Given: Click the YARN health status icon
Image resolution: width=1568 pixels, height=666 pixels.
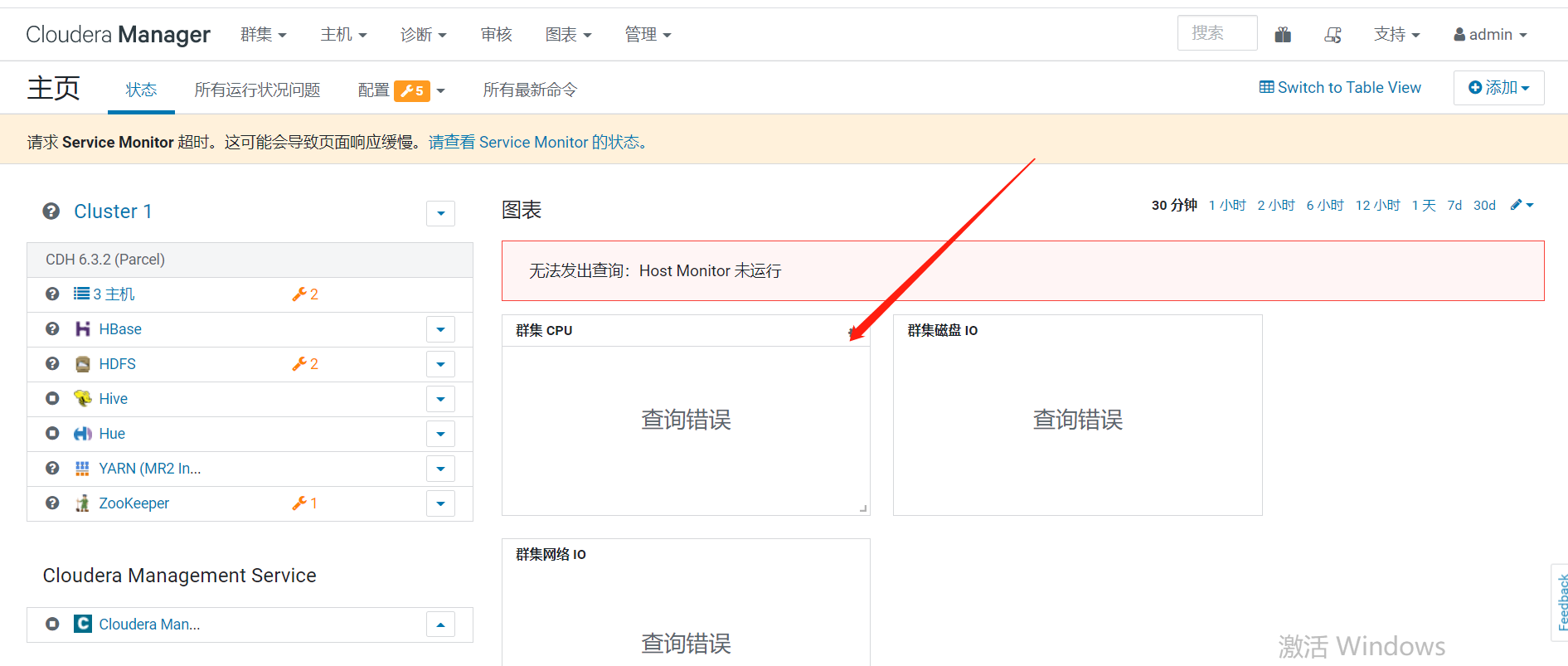Looking at the screenshot, I should coord(52,469).
